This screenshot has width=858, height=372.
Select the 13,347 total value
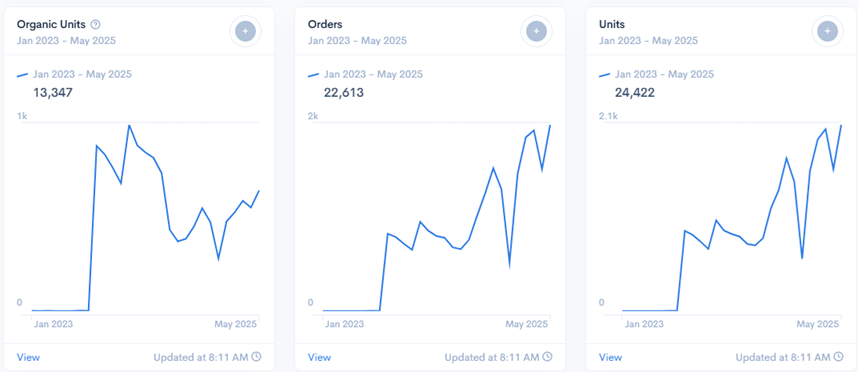pos(53,92)
